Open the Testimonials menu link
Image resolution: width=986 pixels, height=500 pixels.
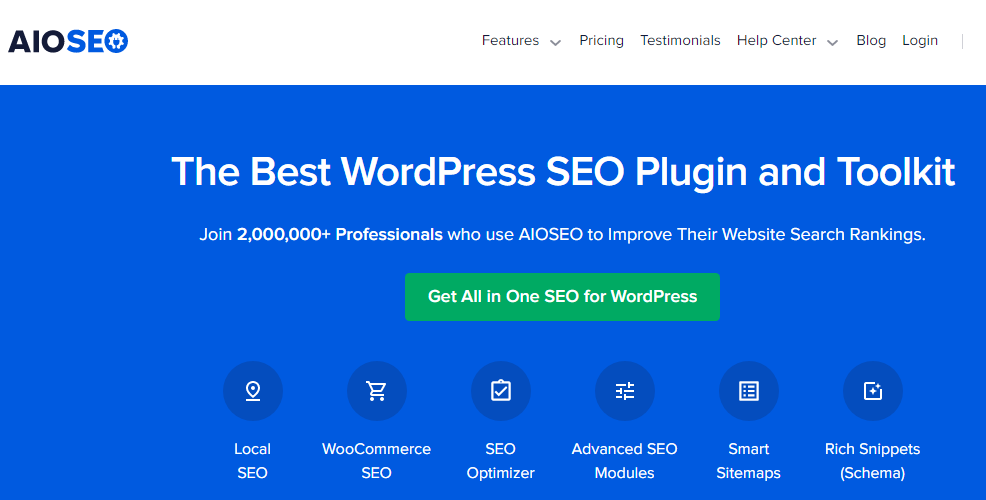680,40
